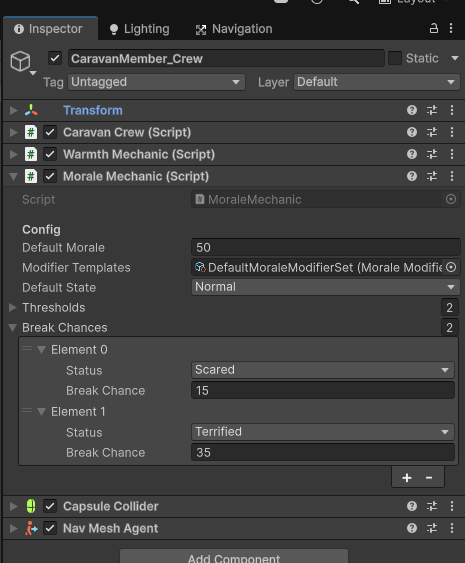Collapse the Break Chances list
The width and height of the screenshot is (465, 563).
(x=13, y=327)
